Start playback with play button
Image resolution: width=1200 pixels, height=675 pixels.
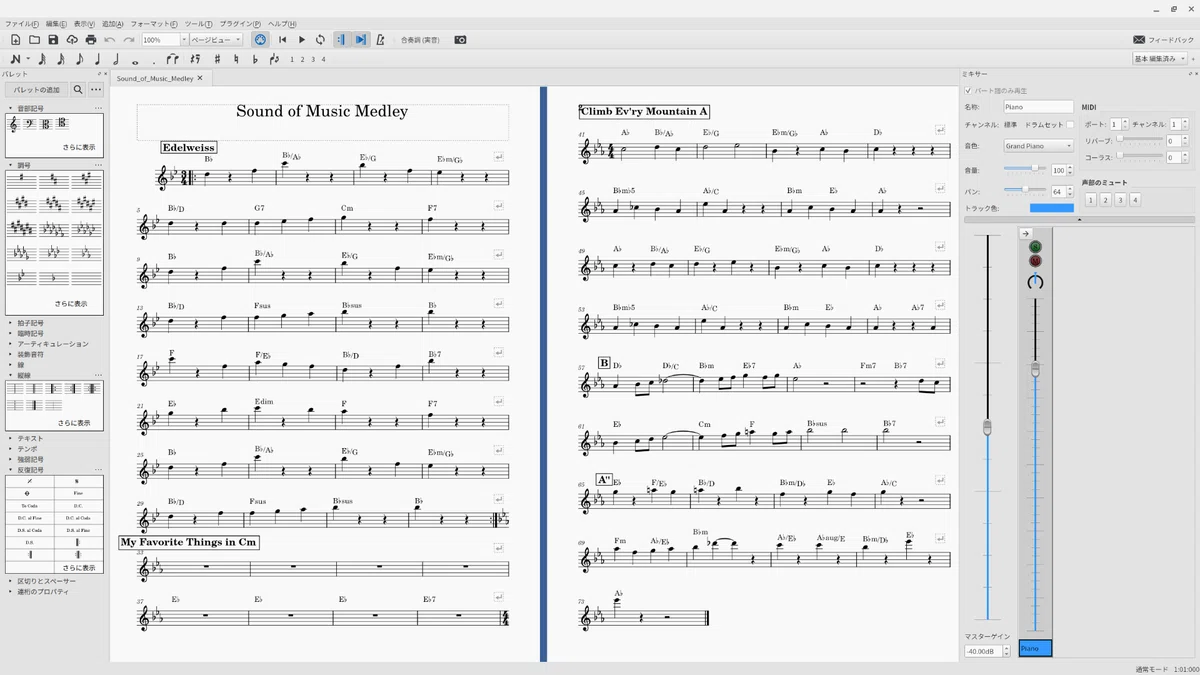pos(302,40)
